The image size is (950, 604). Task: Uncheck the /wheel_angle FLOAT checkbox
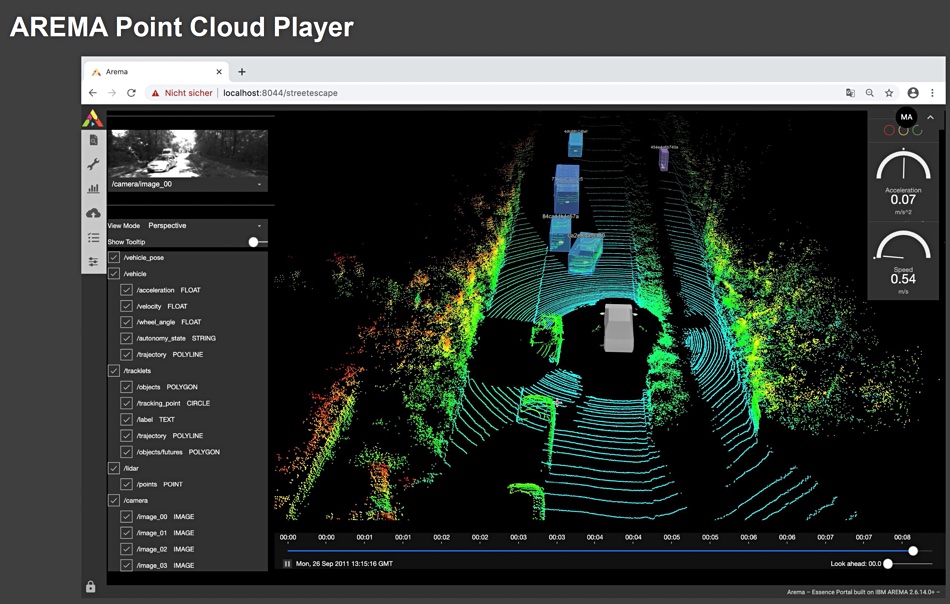[126, 322]
